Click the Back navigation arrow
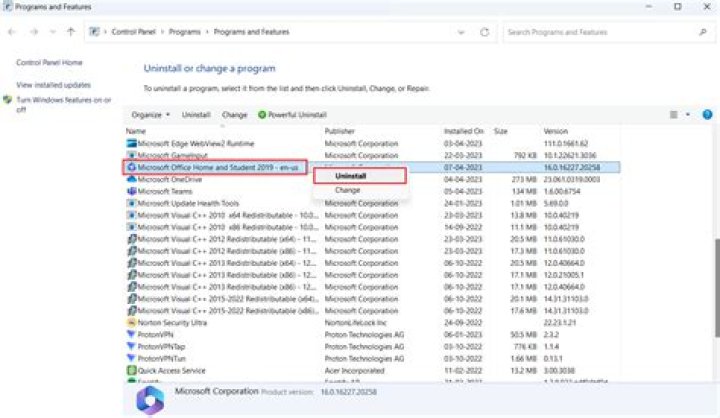This screenshot has width=720, height=418. (12, 32)
